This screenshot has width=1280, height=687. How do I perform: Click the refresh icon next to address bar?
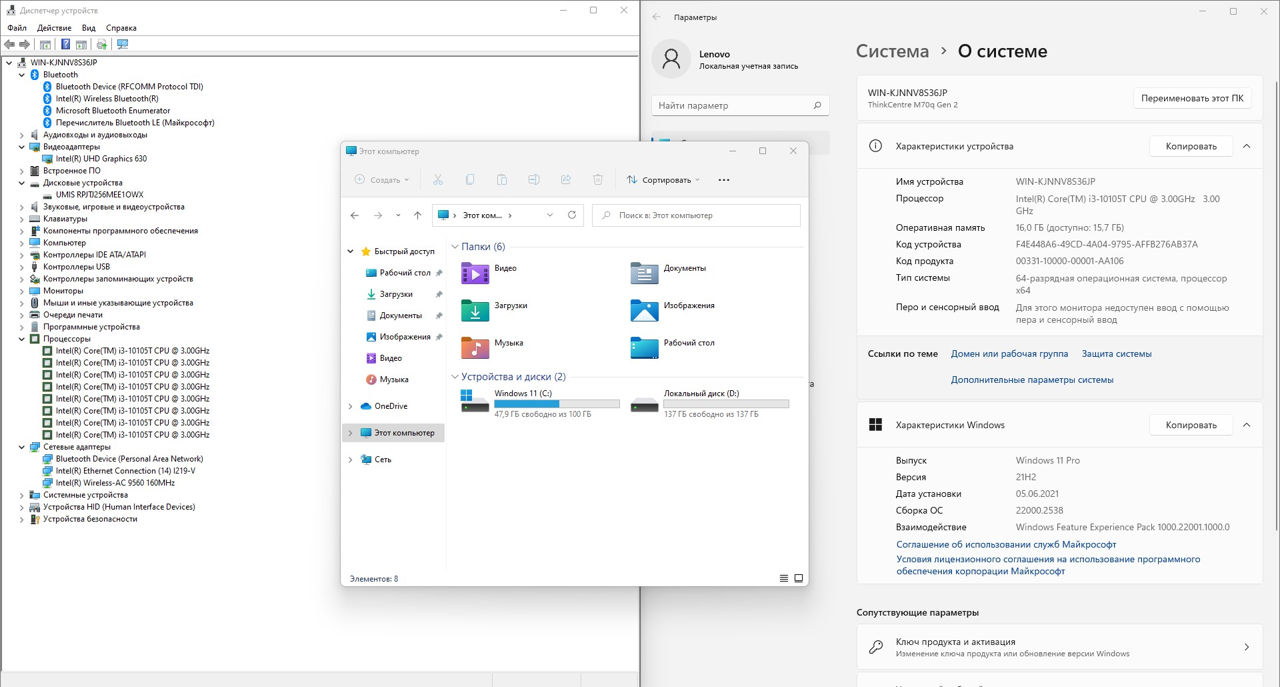coord(572,215)
